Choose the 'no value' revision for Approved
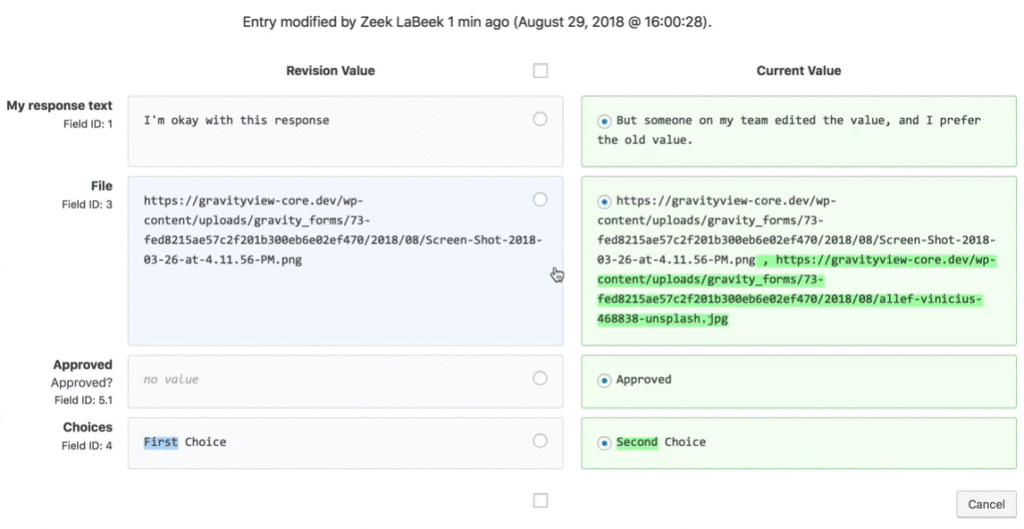The height and width of the screenshot is (529, 1024). 540,378
